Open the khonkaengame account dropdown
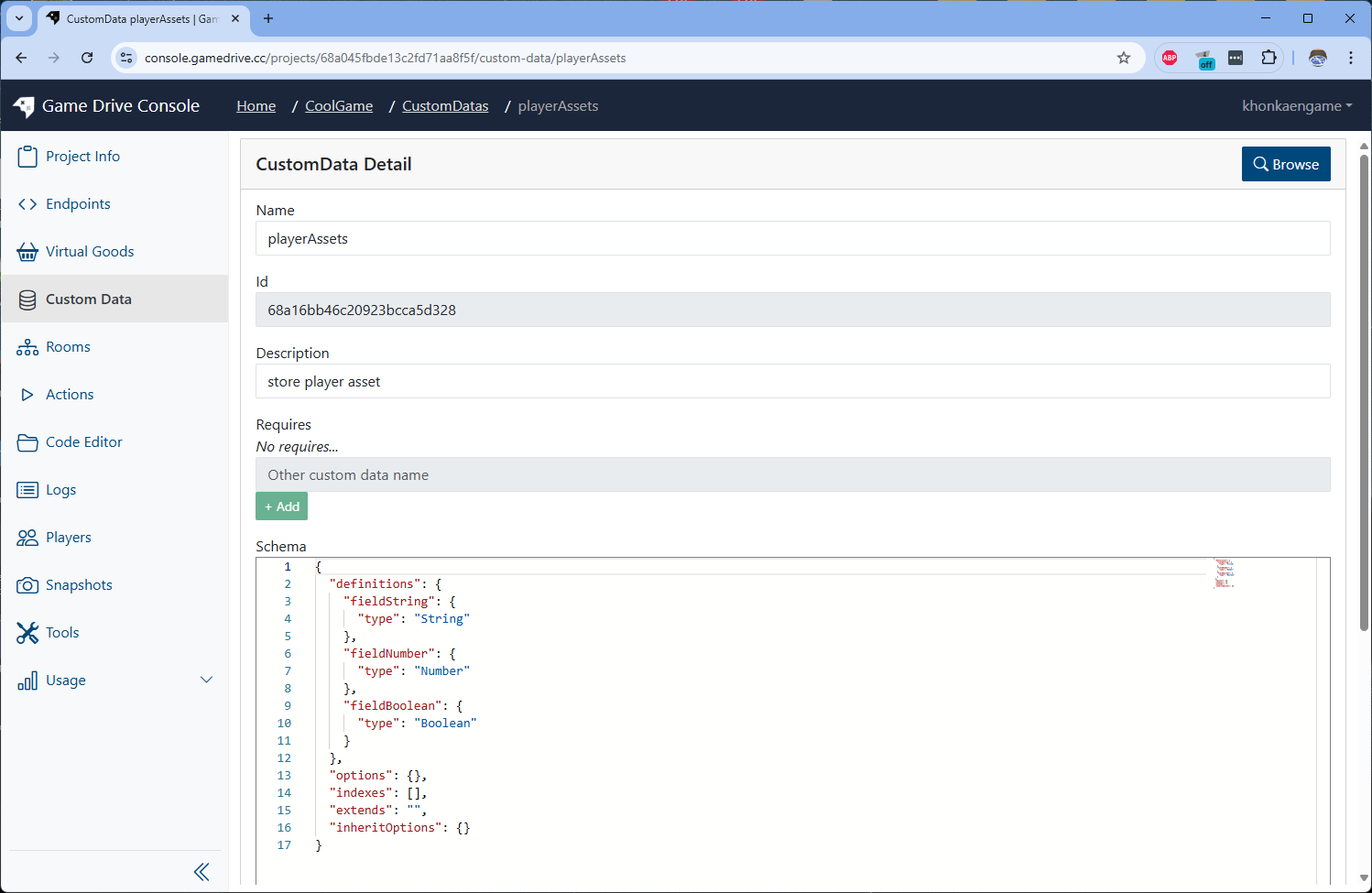Image resolution: width=1372 pixels, height=893 pixels. [x=1296, y=106]
